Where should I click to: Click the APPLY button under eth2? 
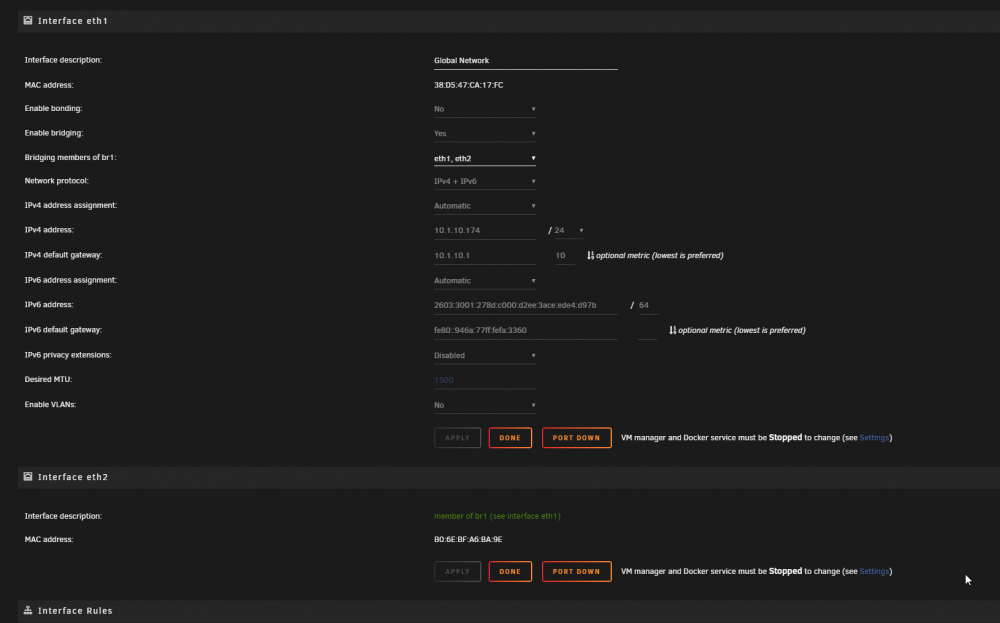457,571
